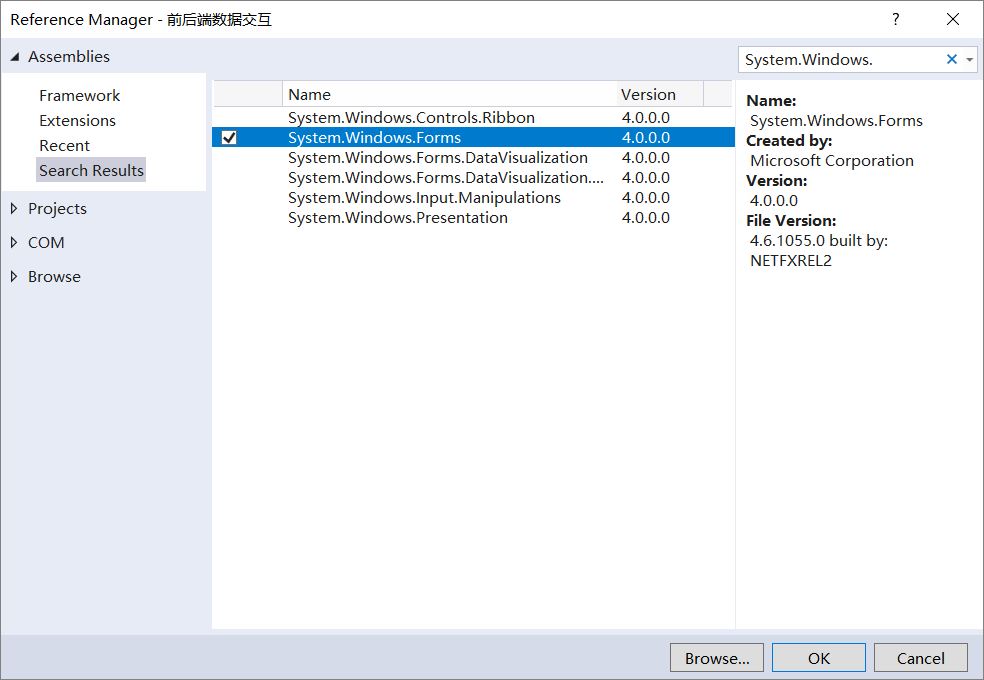Collapse the Assemblies section
This screenshot has width=984, height=680.
pyautogui.click(x=14, y=57)
